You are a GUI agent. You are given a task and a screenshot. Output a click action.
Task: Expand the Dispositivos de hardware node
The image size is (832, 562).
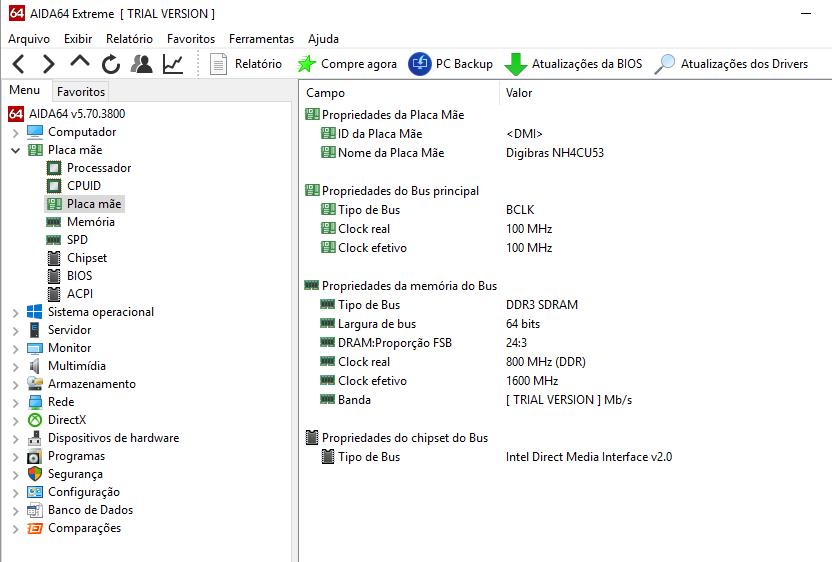click(x=15, y=438)
